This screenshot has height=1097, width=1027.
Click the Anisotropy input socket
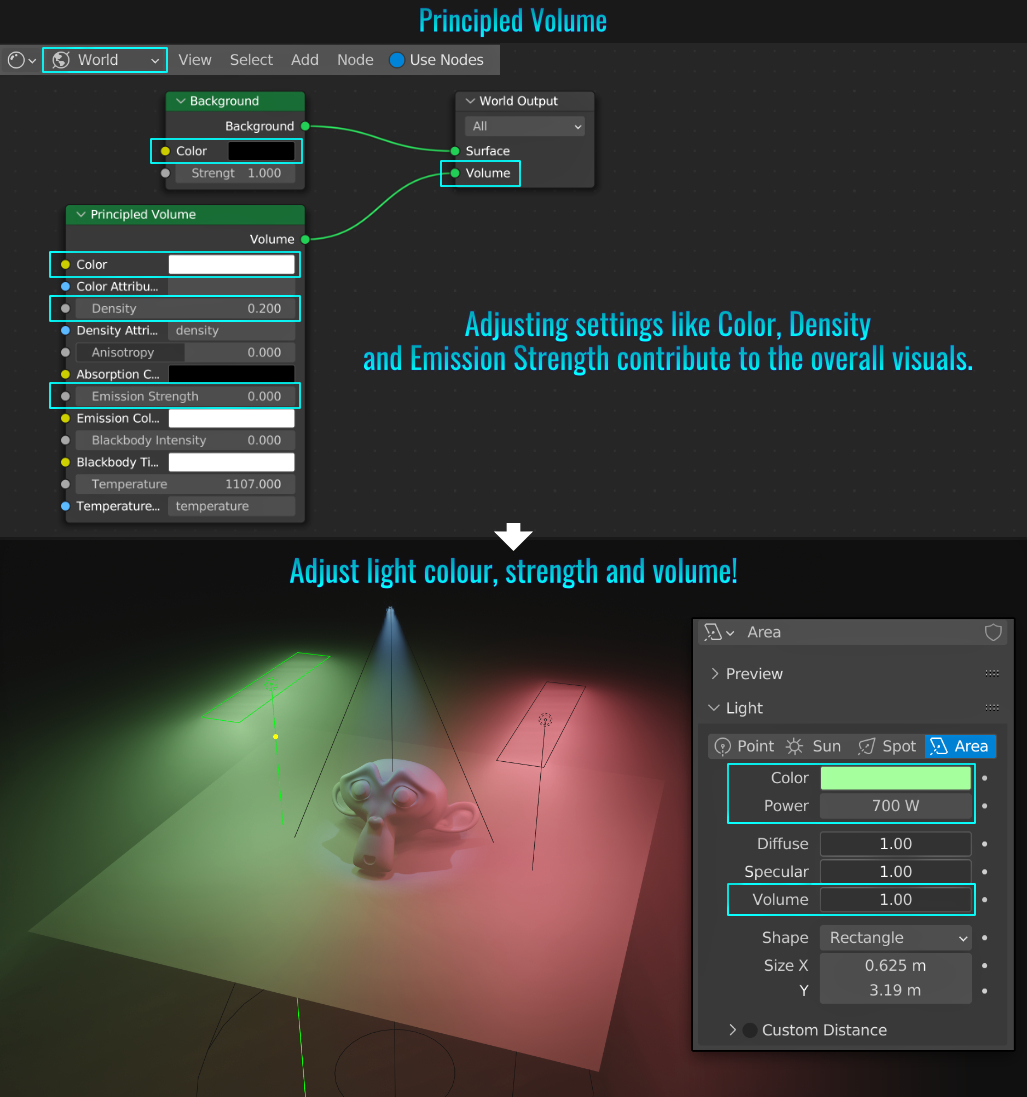65,353
